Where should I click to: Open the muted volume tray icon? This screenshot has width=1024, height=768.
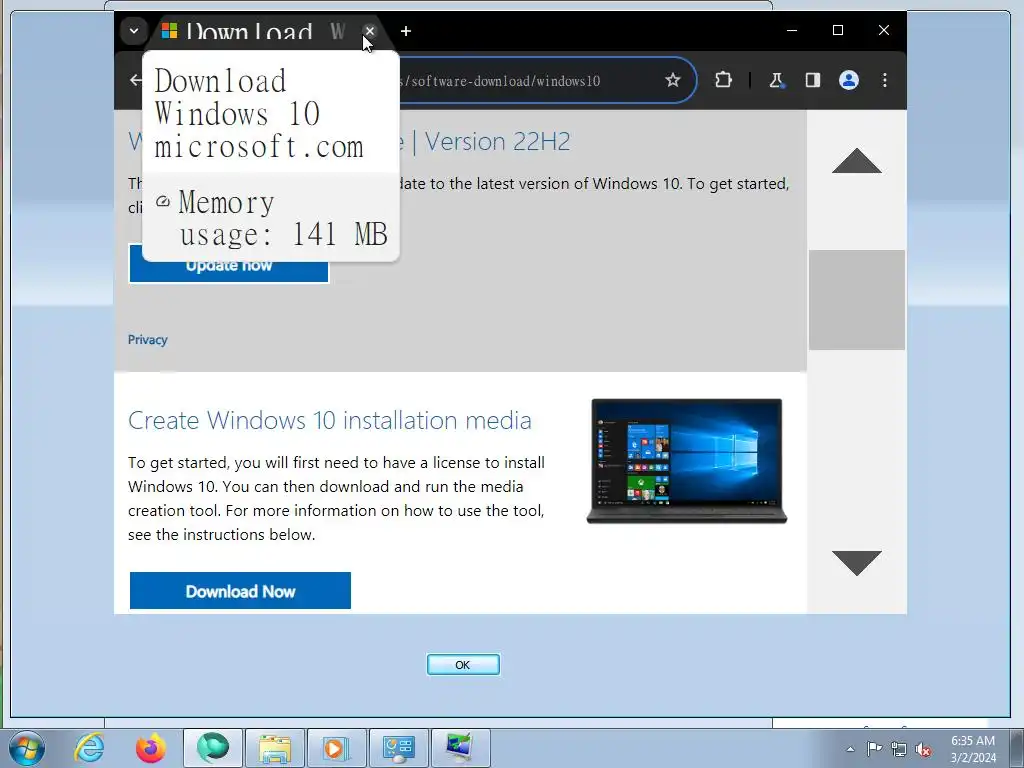coord(923,749)
